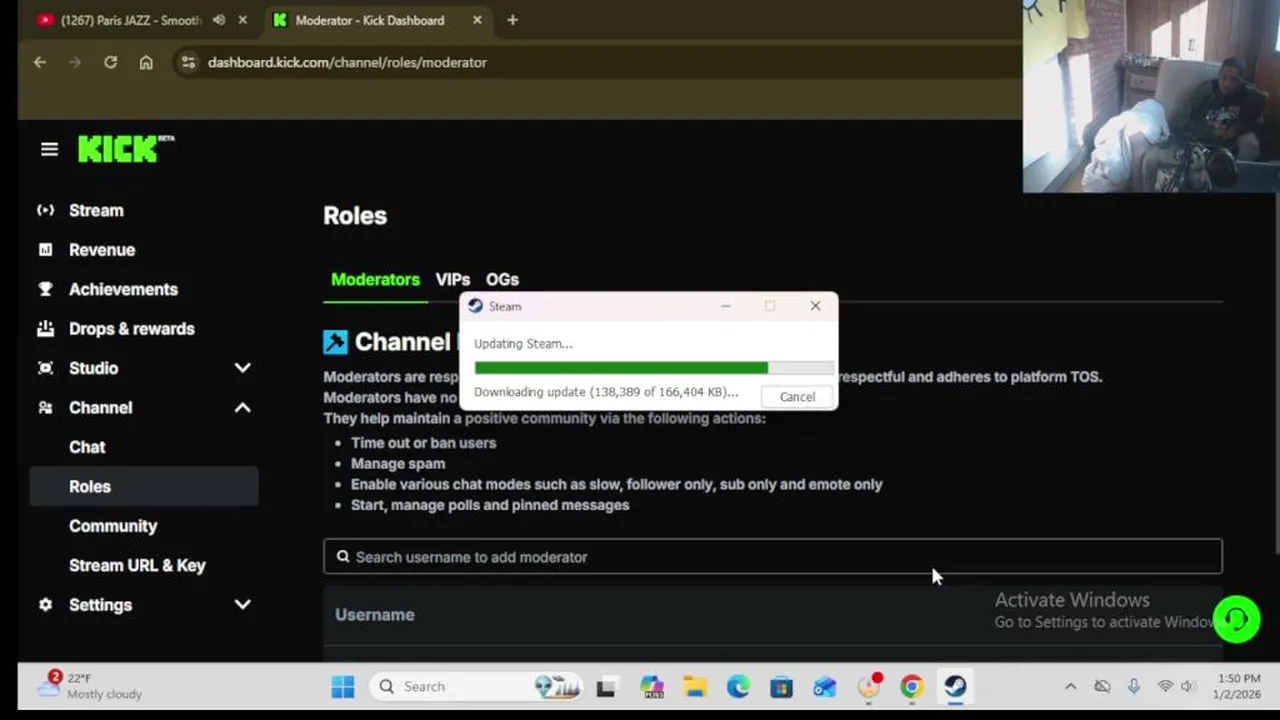Collapse the Channel section chevron

click(x=242, y=408)
